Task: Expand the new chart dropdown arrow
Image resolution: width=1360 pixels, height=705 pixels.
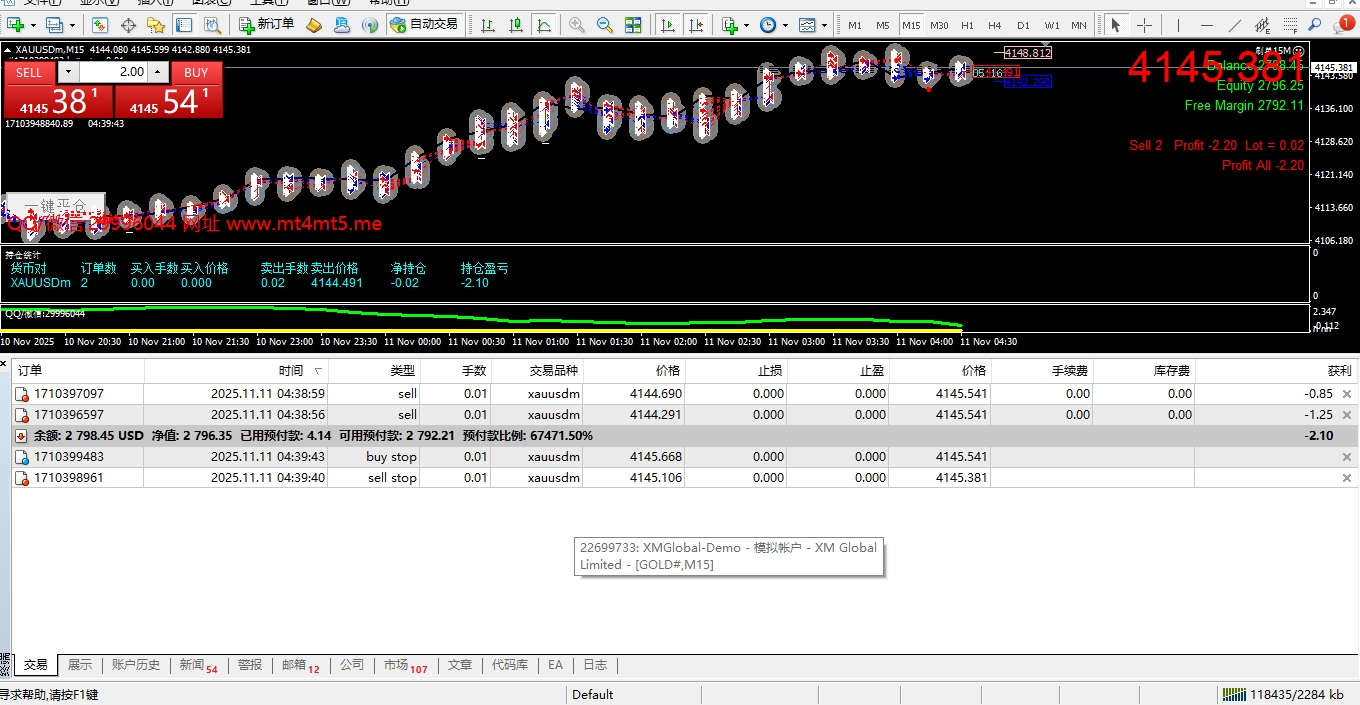Action: (33, 25)
